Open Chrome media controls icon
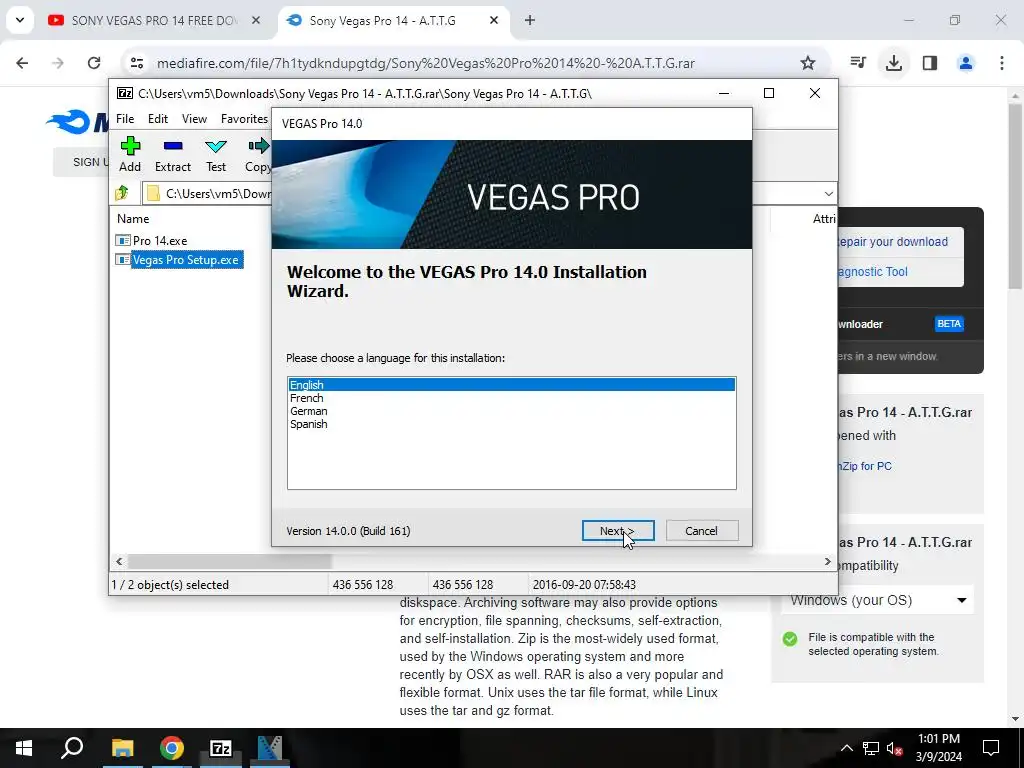 (858, 63)
